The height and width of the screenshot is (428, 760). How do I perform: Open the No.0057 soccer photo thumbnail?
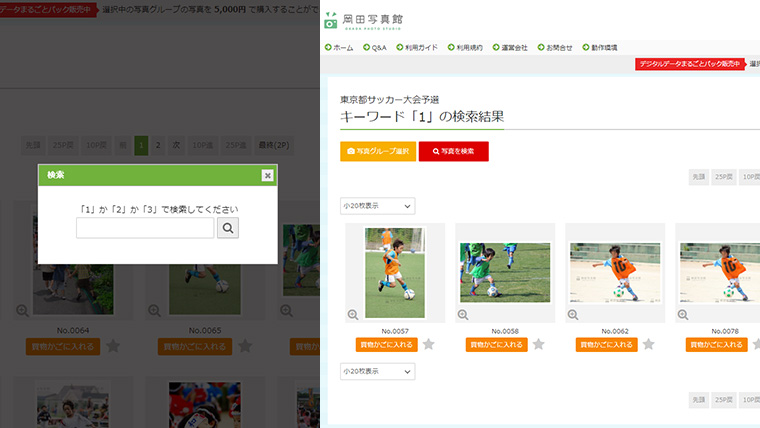tap(395, 273)
